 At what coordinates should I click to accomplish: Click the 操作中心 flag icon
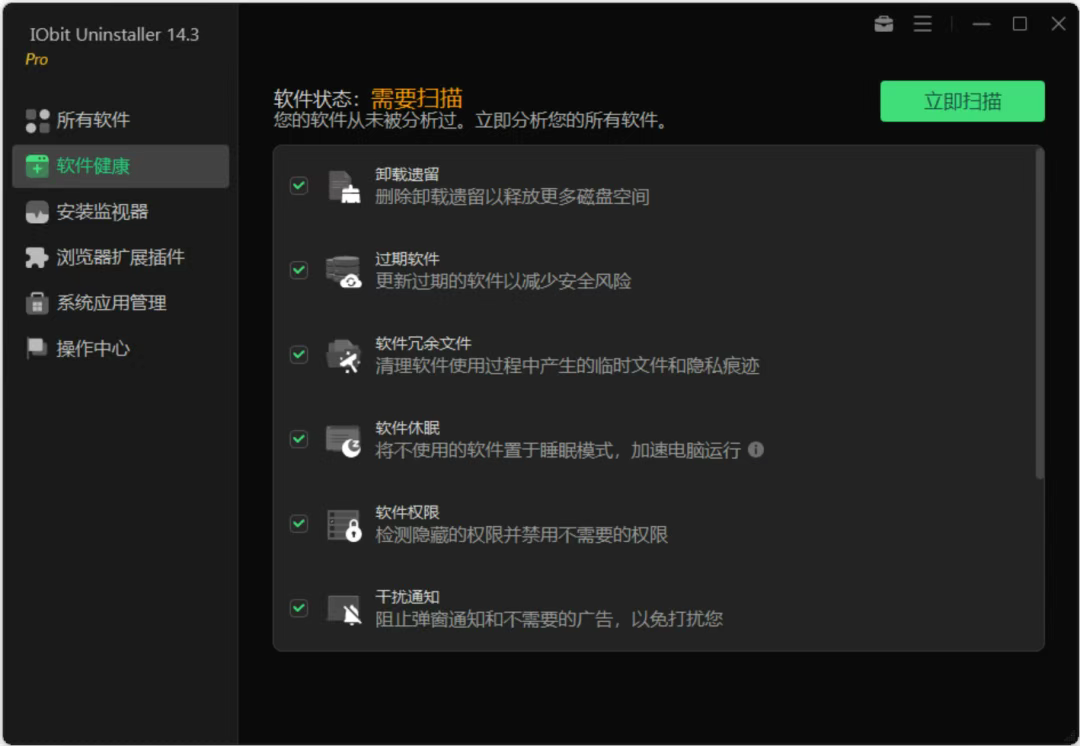37,349
